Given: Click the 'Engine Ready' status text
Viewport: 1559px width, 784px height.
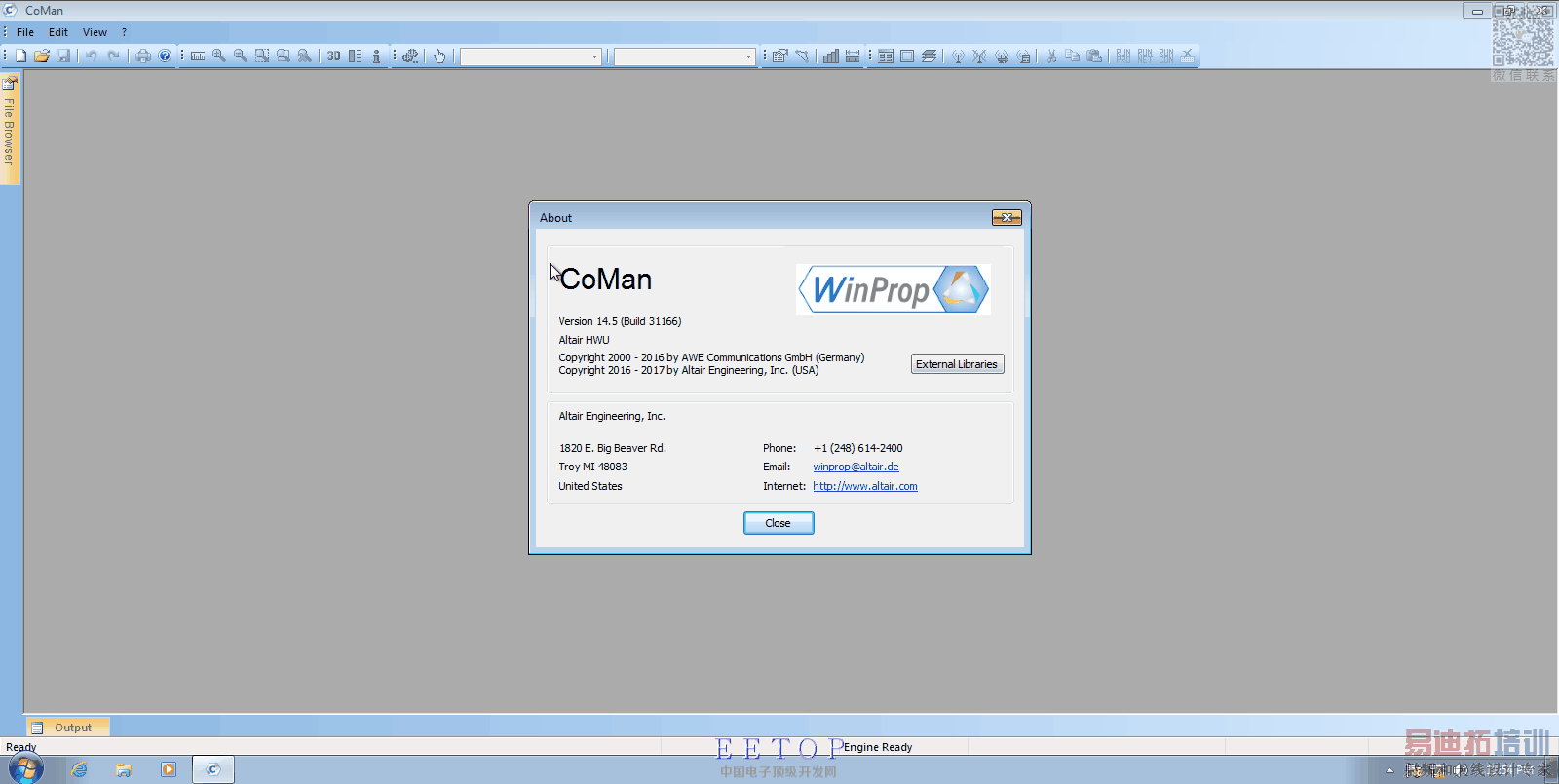Looking at the screenshot, I should coord(878,747).
